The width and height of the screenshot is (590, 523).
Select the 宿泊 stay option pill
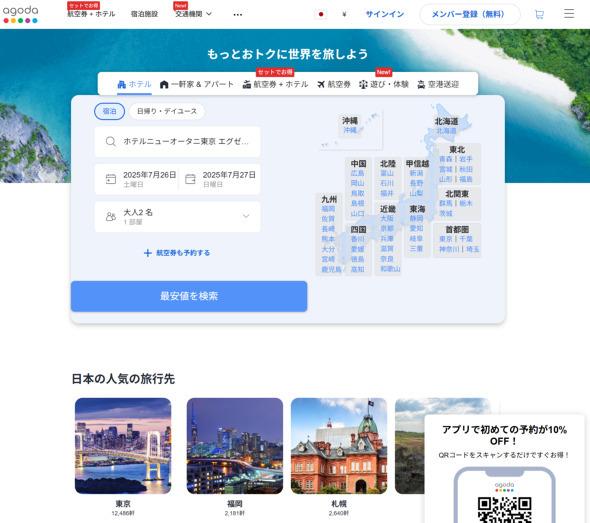(109, 111)
